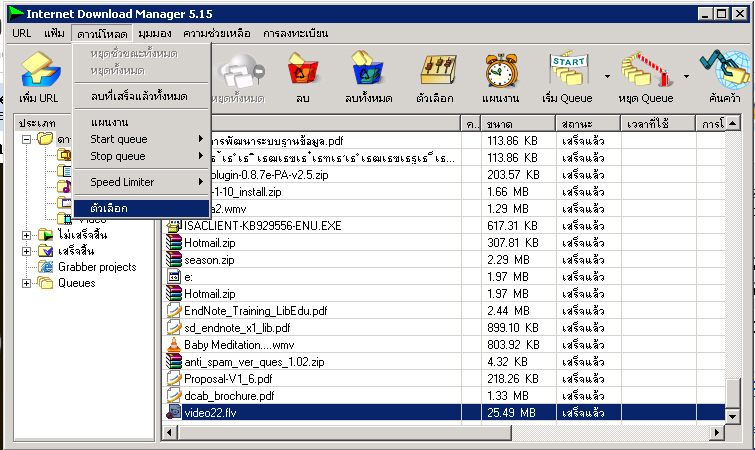Select the Grabber projects tree item
This screenshot has height=450, width=755.
coord(97,267)
